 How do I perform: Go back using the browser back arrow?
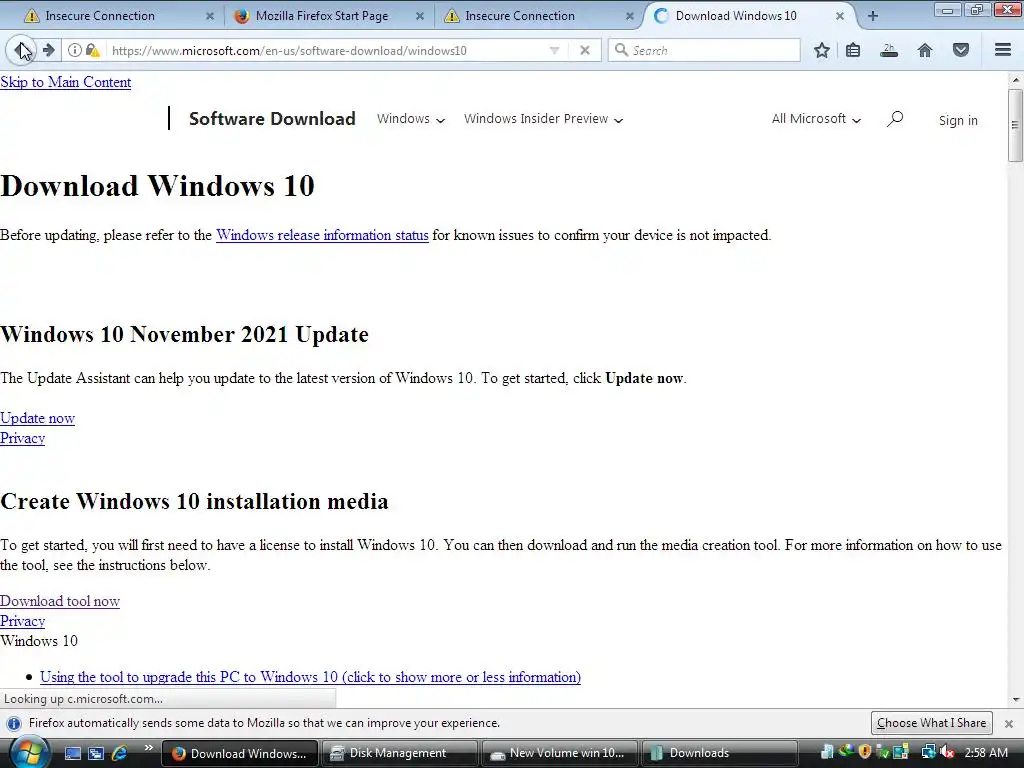[21, 50]
